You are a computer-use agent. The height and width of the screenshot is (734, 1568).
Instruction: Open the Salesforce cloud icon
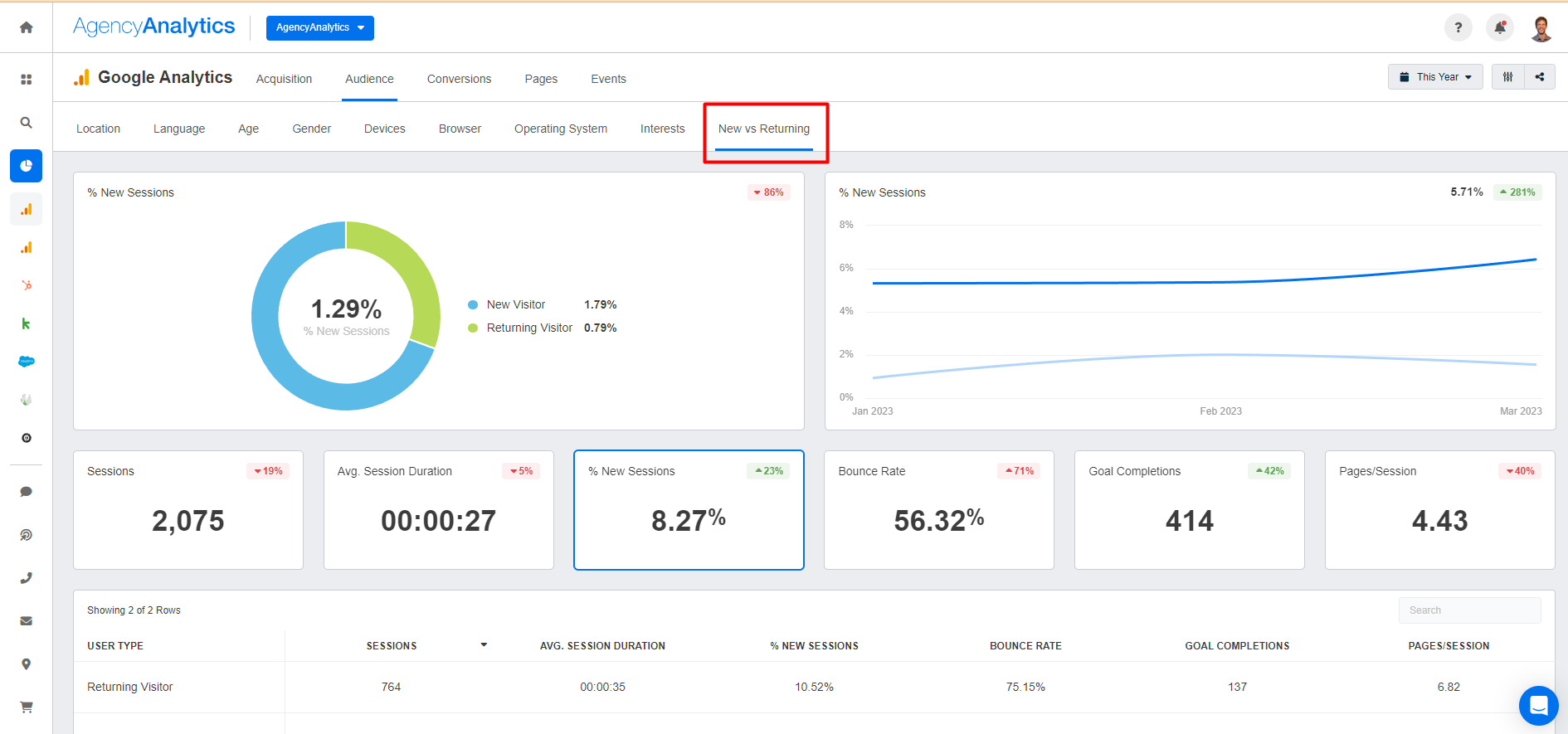pyautogui.click(x=27, y=362)
